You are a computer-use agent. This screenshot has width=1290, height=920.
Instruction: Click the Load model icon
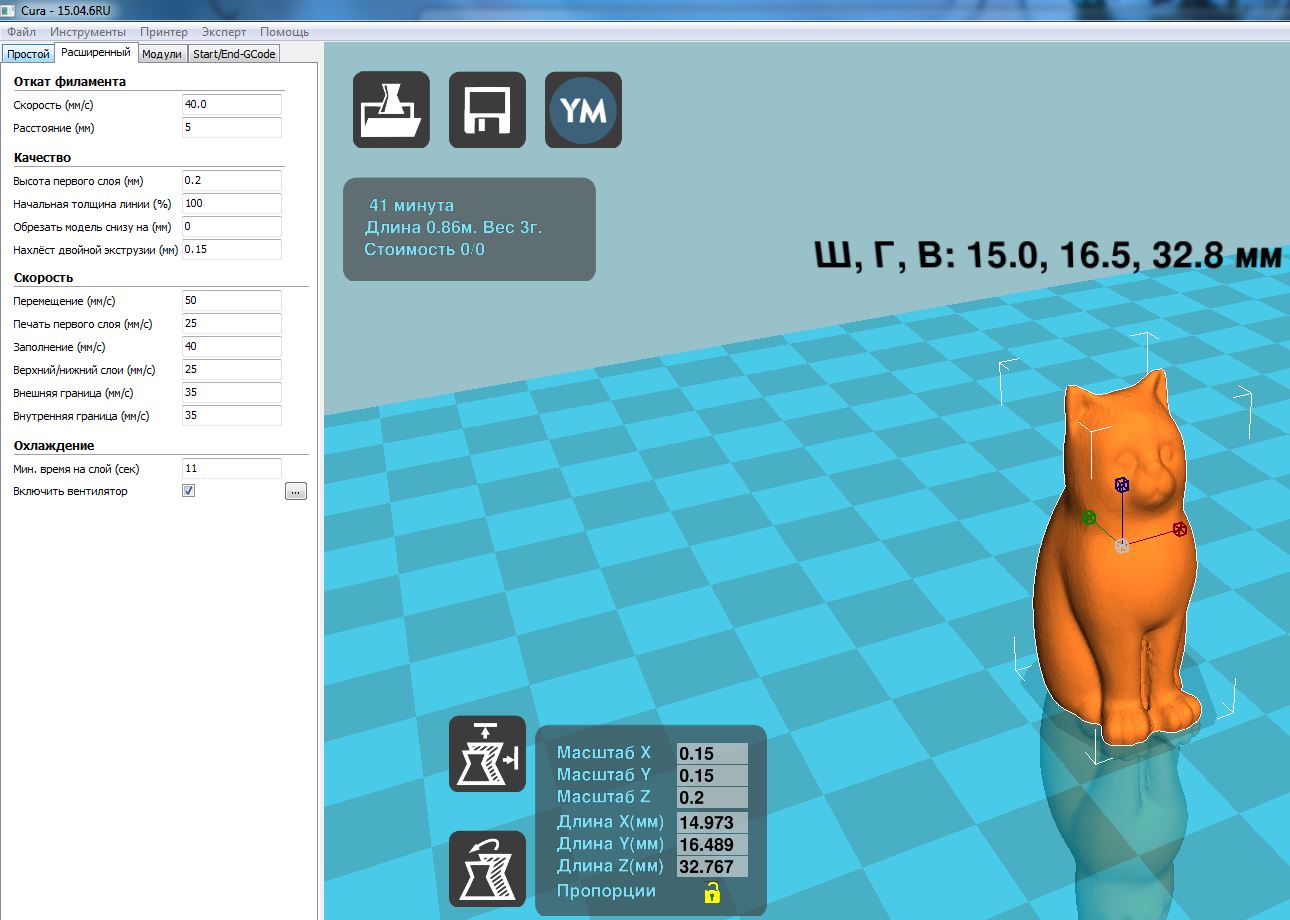[391, 110]
